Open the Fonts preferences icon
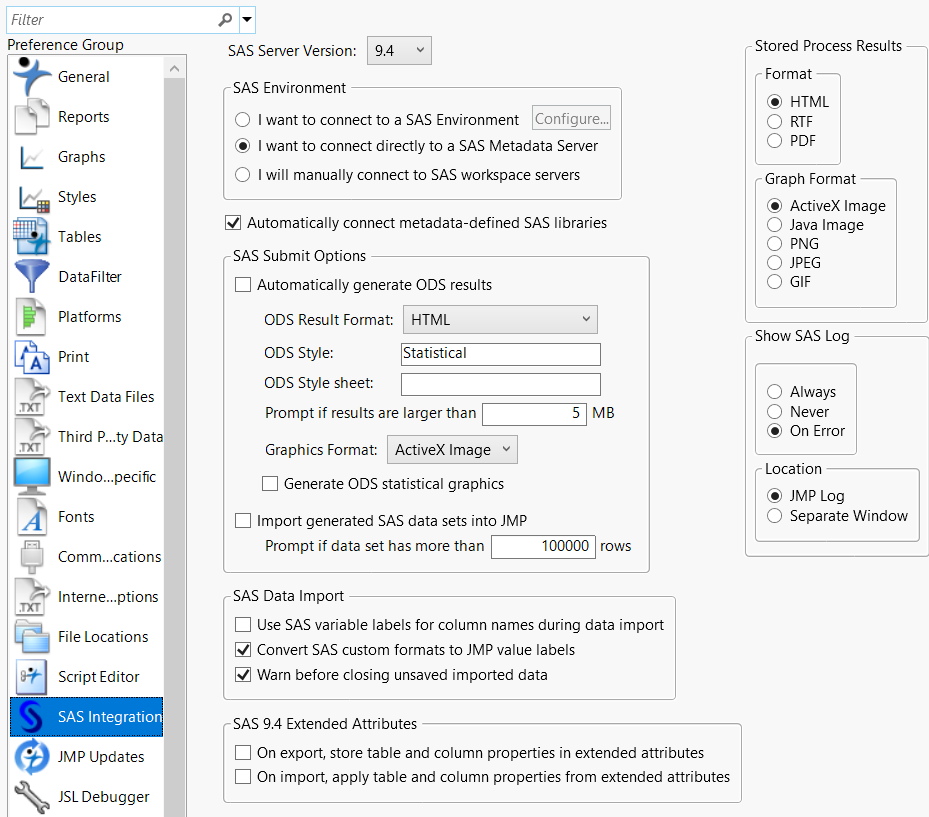Viewport: 929px width, 817px height. pyautogui.click(x=32, y=517)
